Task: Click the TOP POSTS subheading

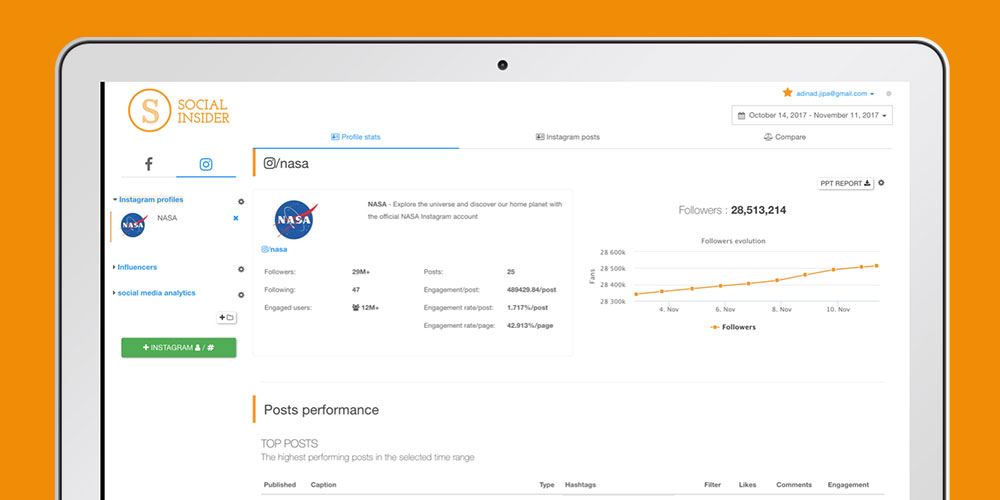Action: click(290, 443)
